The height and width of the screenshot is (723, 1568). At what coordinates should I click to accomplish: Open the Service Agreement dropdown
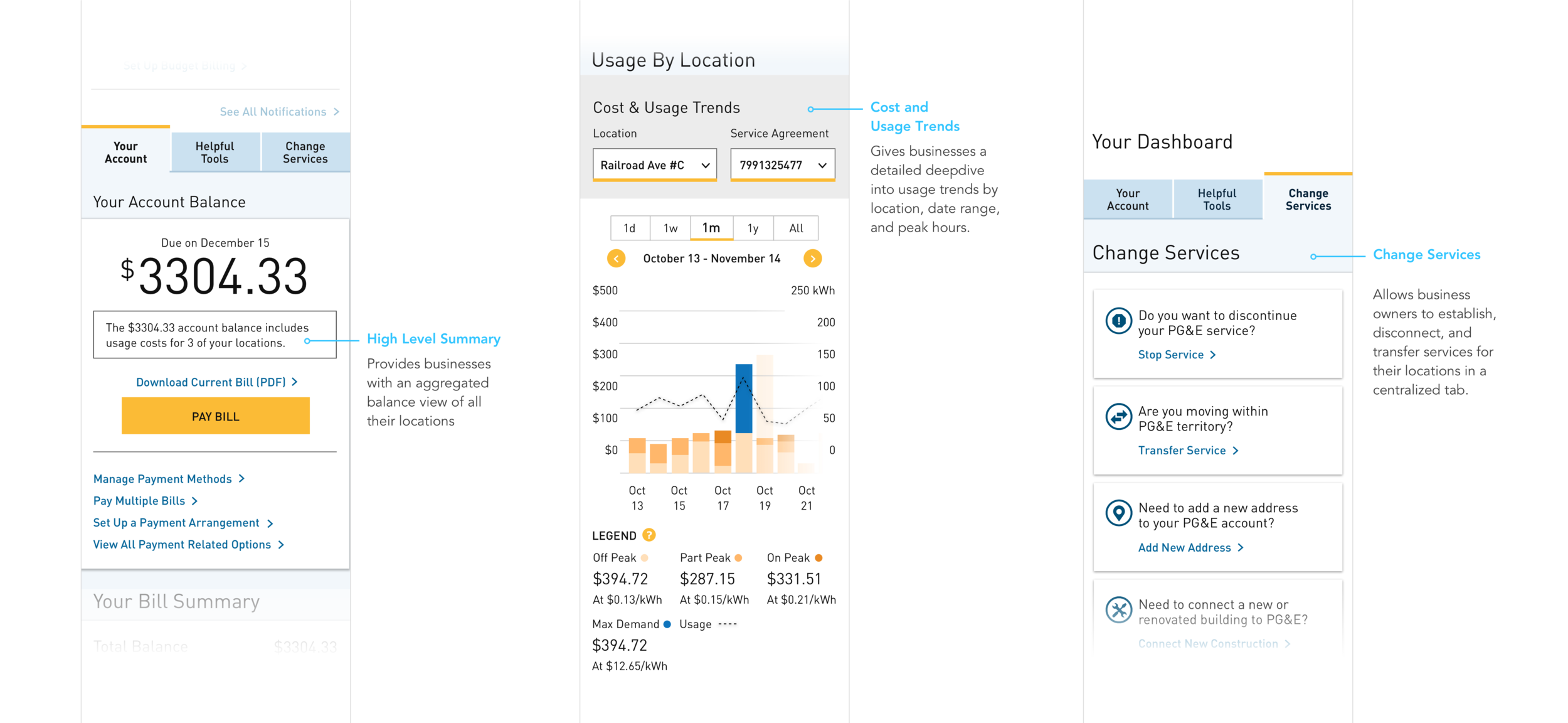[x=782, y=165]
